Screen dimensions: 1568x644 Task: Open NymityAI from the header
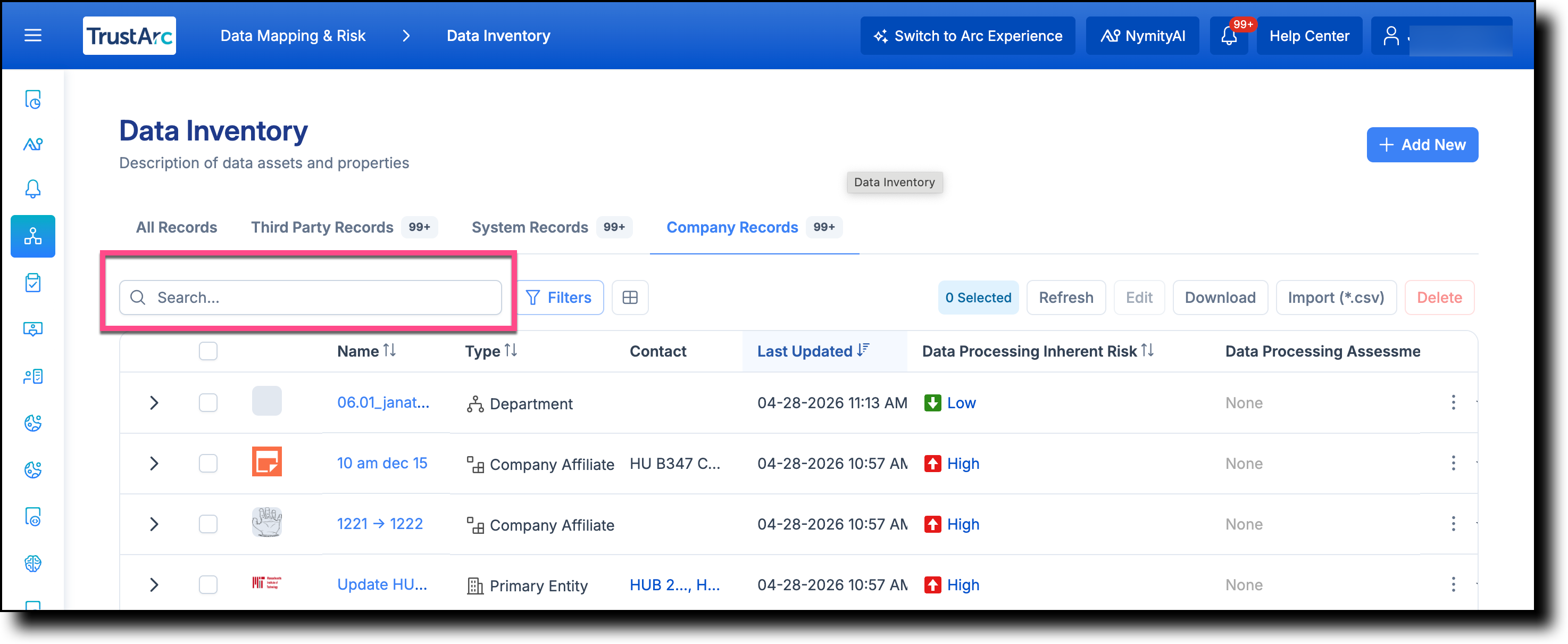(x=1142, y=35)
